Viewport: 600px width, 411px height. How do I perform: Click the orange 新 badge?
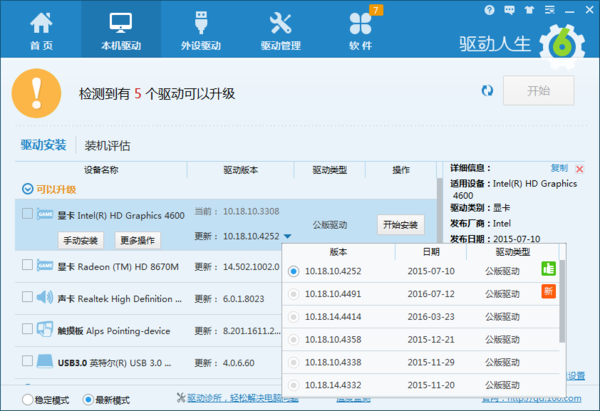(x=549, y=291)
